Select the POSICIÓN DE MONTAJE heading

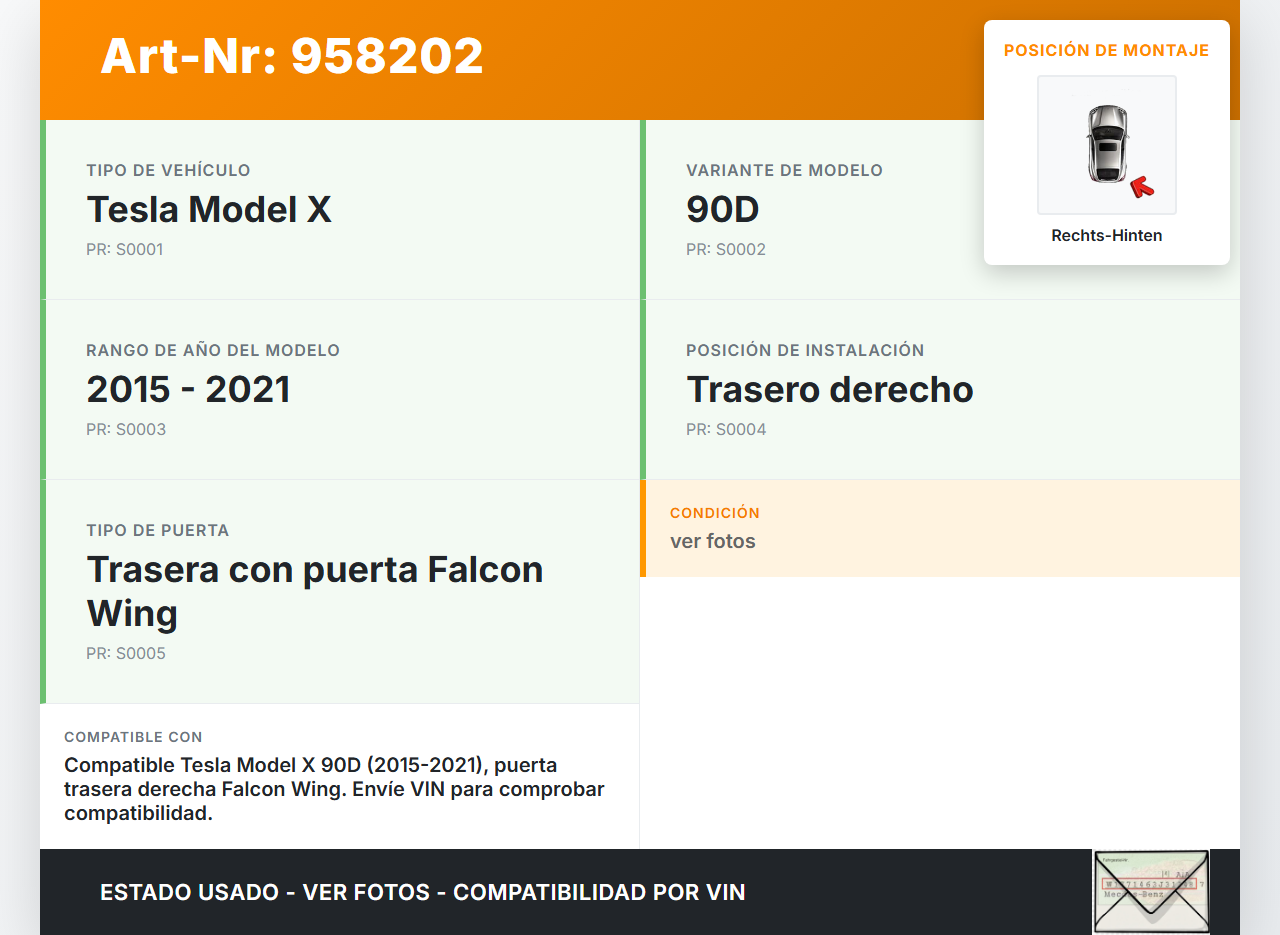coord(1106,51)
